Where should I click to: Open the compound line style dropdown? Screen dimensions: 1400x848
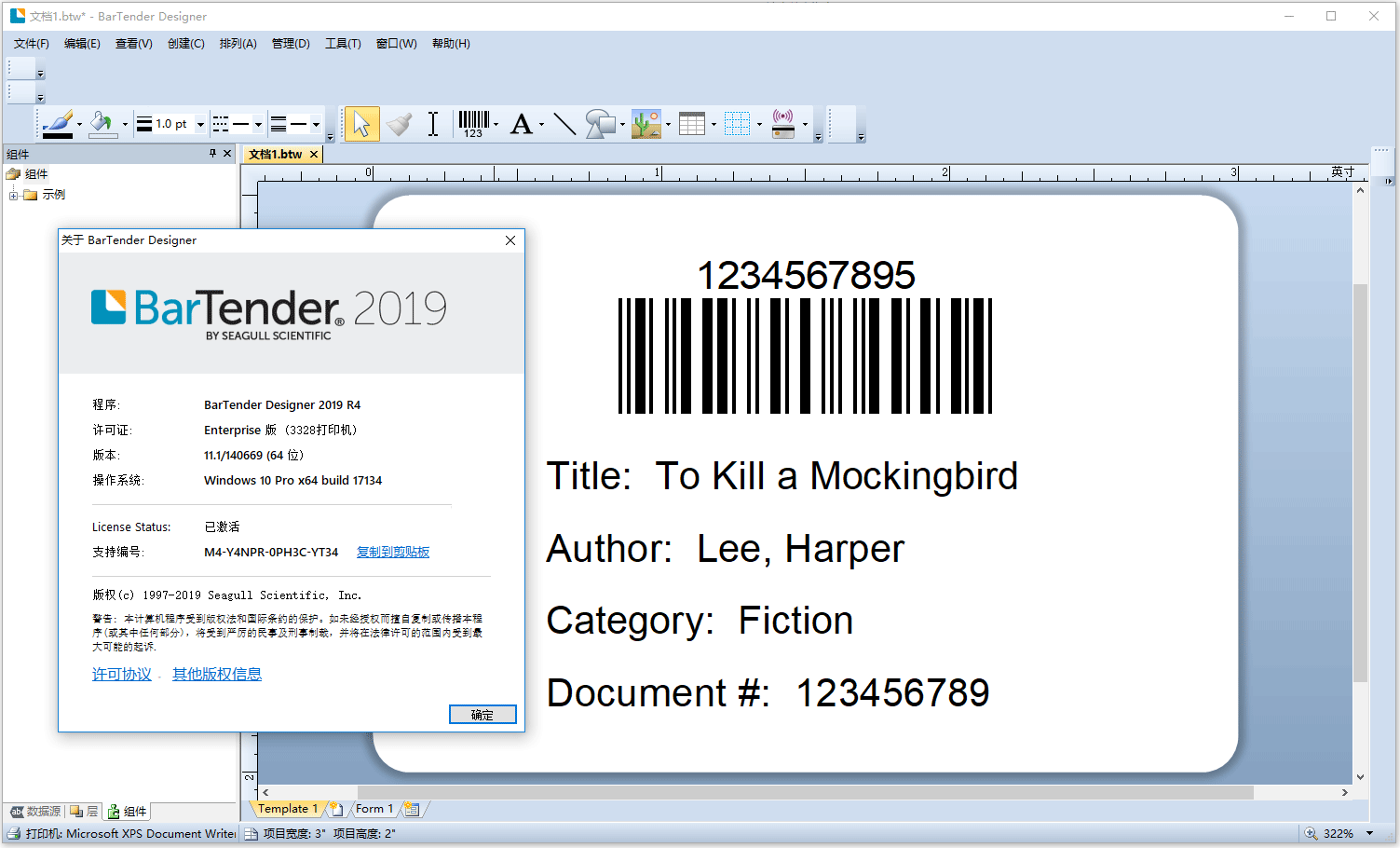(x=316, y=124)
